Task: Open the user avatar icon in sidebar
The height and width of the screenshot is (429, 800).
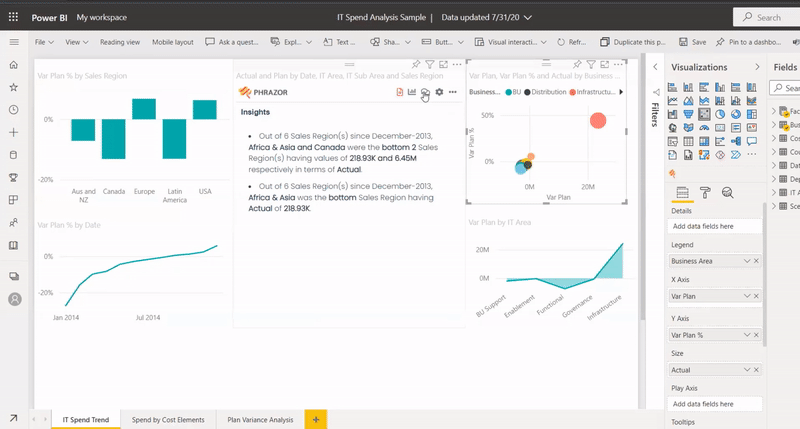Action: (15, 299)
